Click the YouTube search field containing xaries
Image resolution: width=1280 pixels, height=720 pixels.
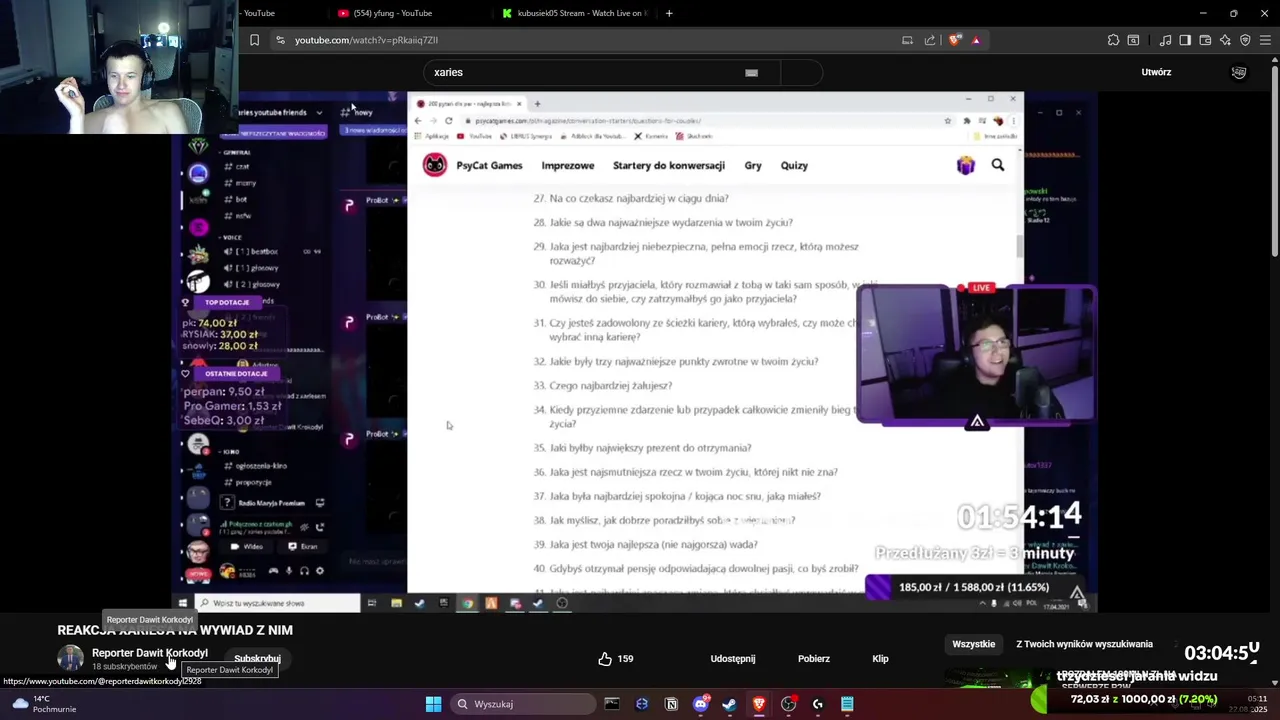[601, 72]
